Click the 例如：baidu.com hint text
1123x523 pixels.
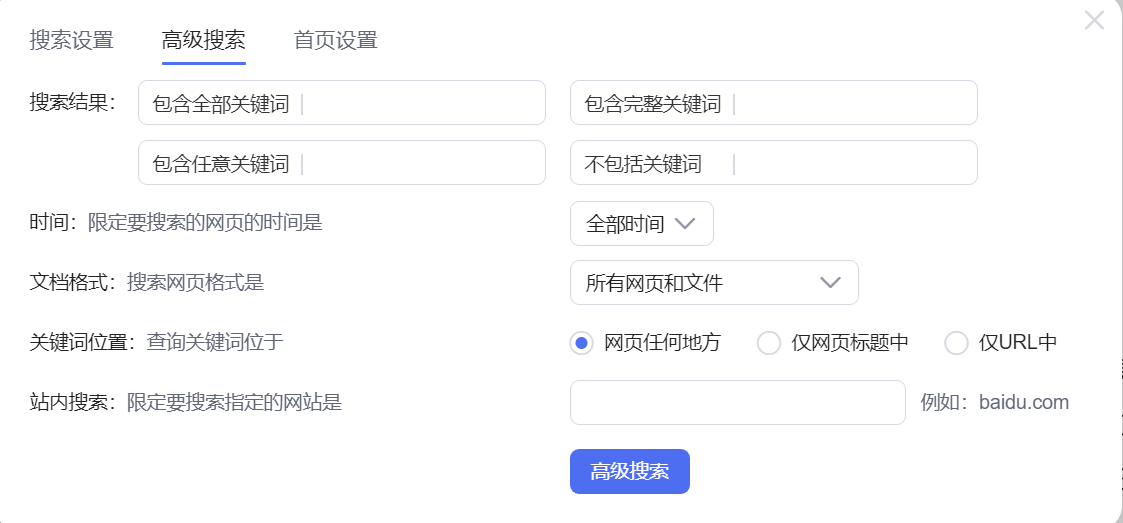994,403
